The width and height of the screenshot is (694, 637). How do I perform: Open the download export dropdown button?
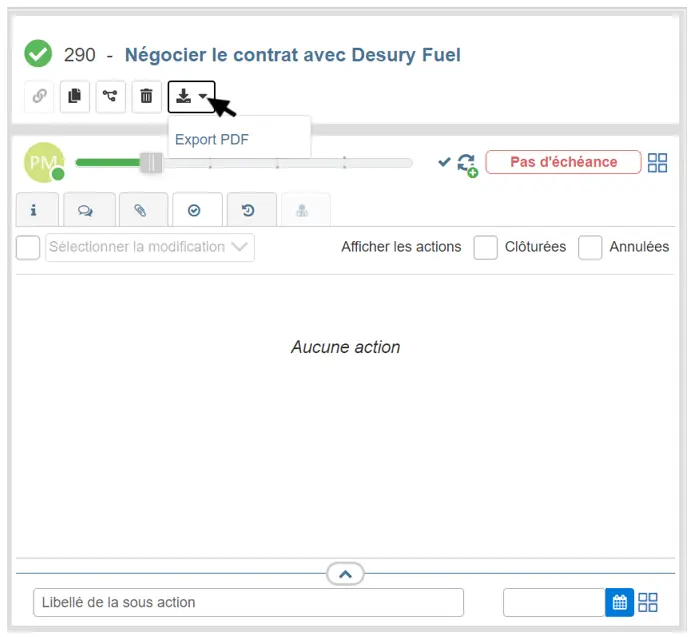191,96
